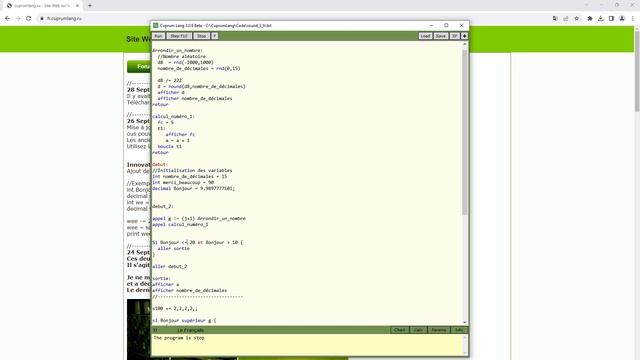Image resolution: width=640 pixels, height=360 pixels.
Task: Click the share page icon in browser
Action: click(x=566, y=18)
